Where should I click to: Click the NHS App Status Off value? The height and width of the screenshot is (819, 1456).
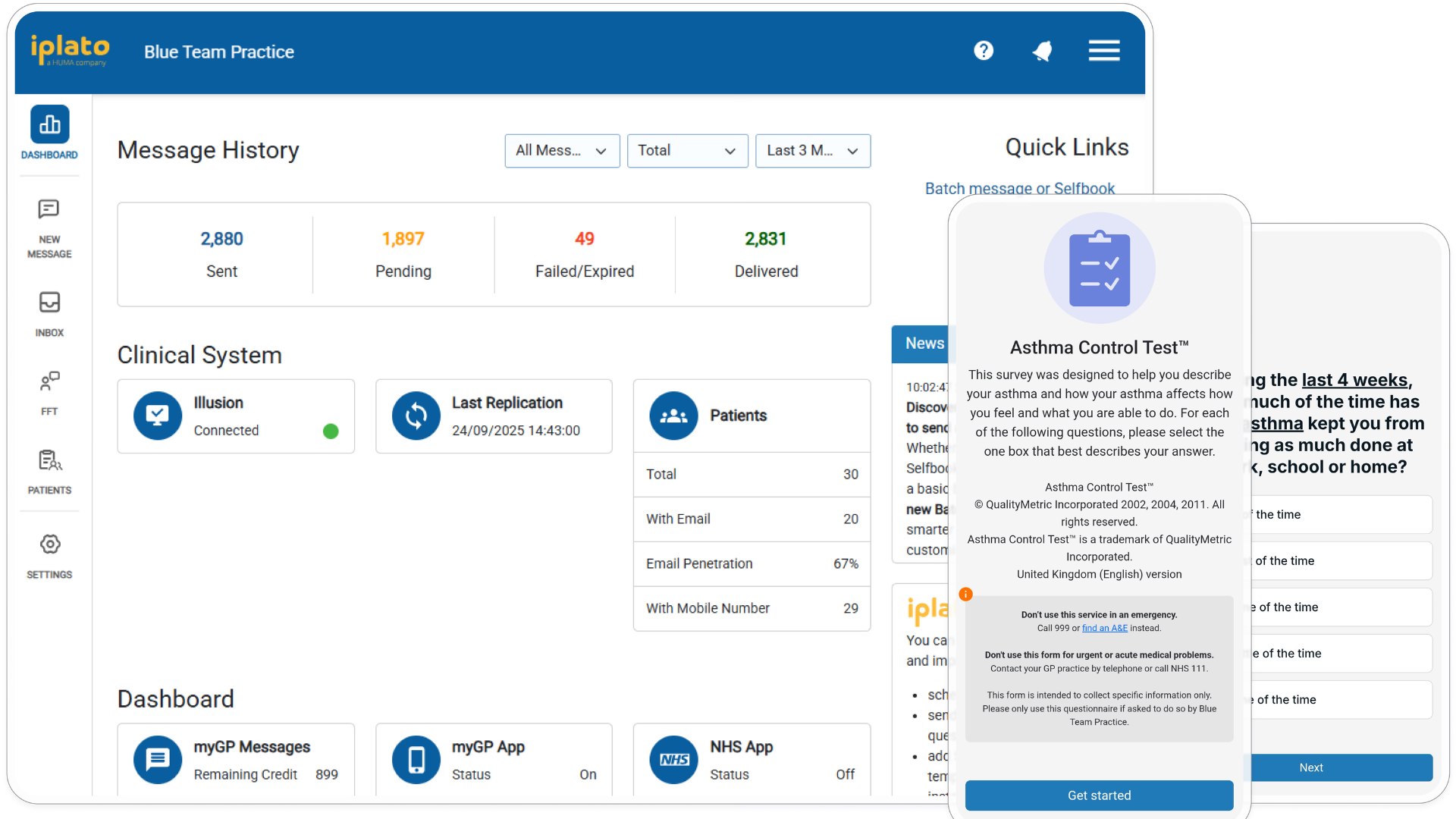click(x=845, y=774)
